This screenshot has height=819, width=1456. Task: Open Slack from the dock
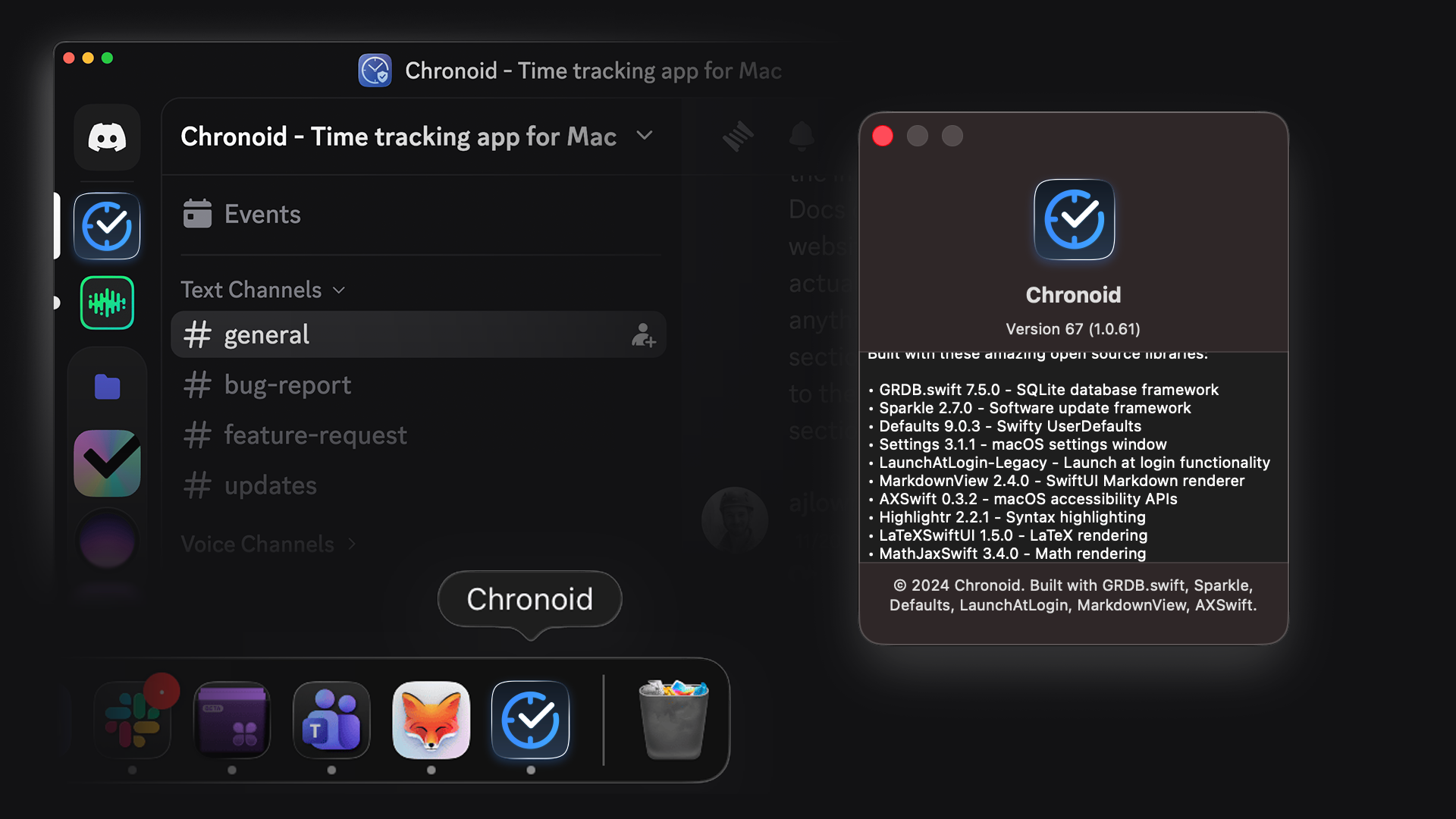pyautogui.click(x=133, y=720)
